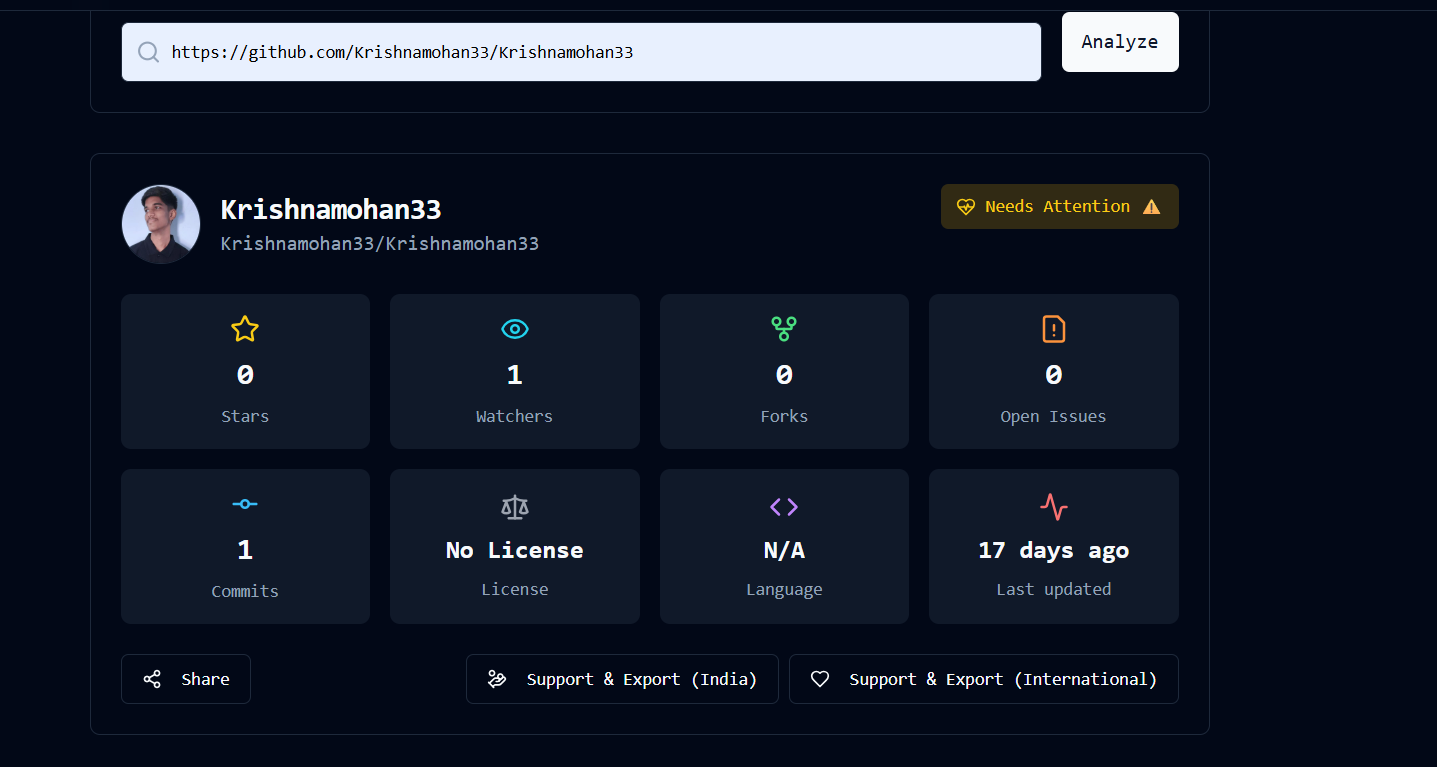Open Support & Export (International)
1437x767 pixels.
[x=984, y=679]
